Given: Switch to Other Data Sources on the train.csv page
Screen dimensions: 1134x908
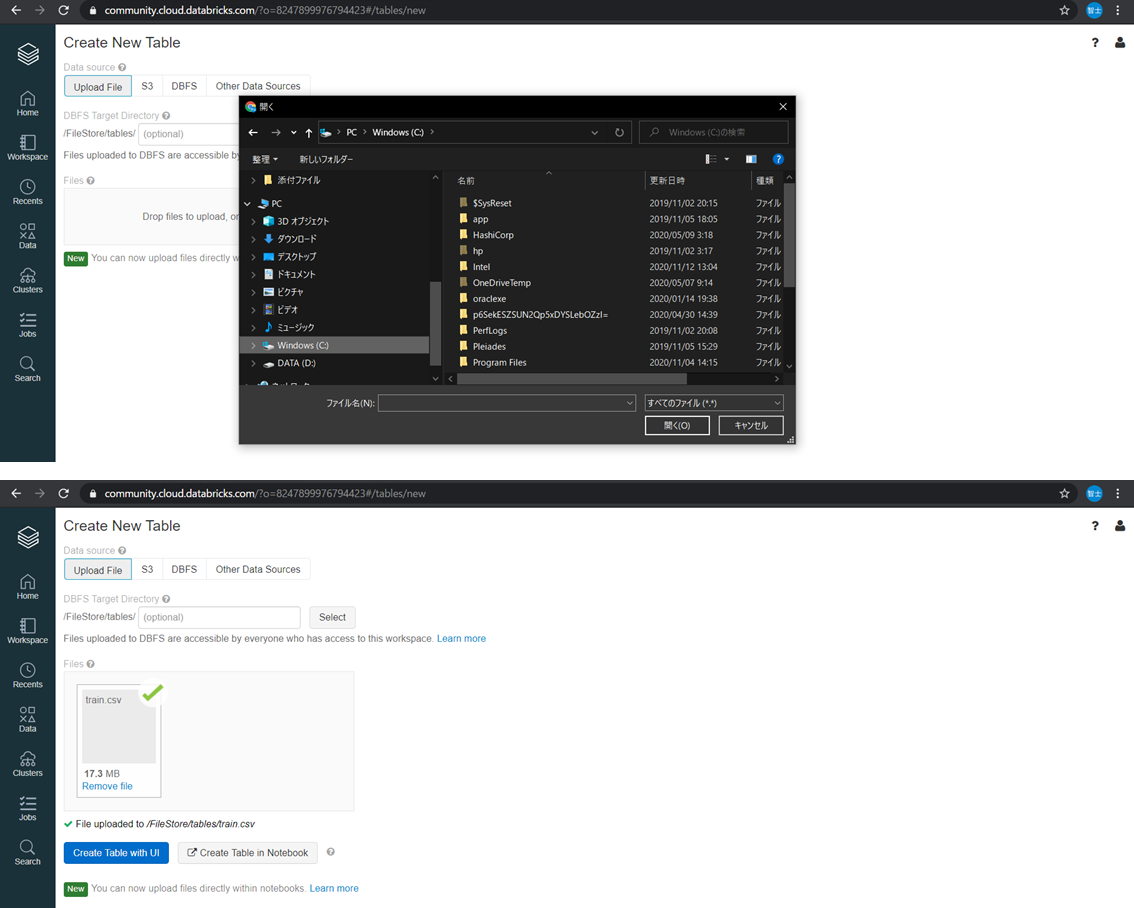Looking at the screenshot, I should 257,569.
